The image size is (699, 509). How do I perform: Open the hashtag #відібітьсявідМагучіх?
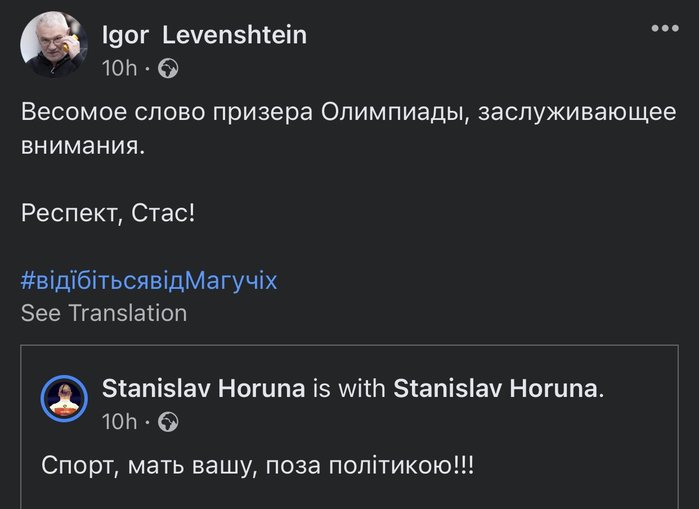[149, 281]
